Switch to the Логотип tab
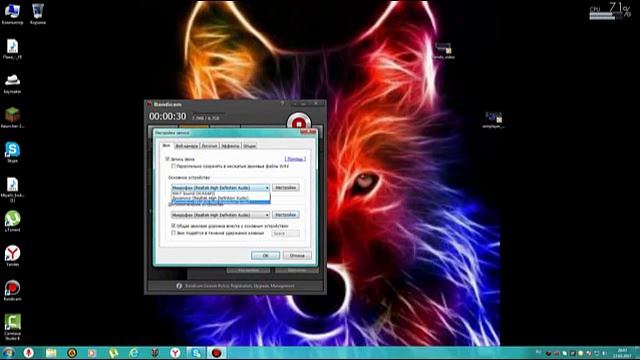The height and width of the screenshot is (360, 640). (210, 146)
